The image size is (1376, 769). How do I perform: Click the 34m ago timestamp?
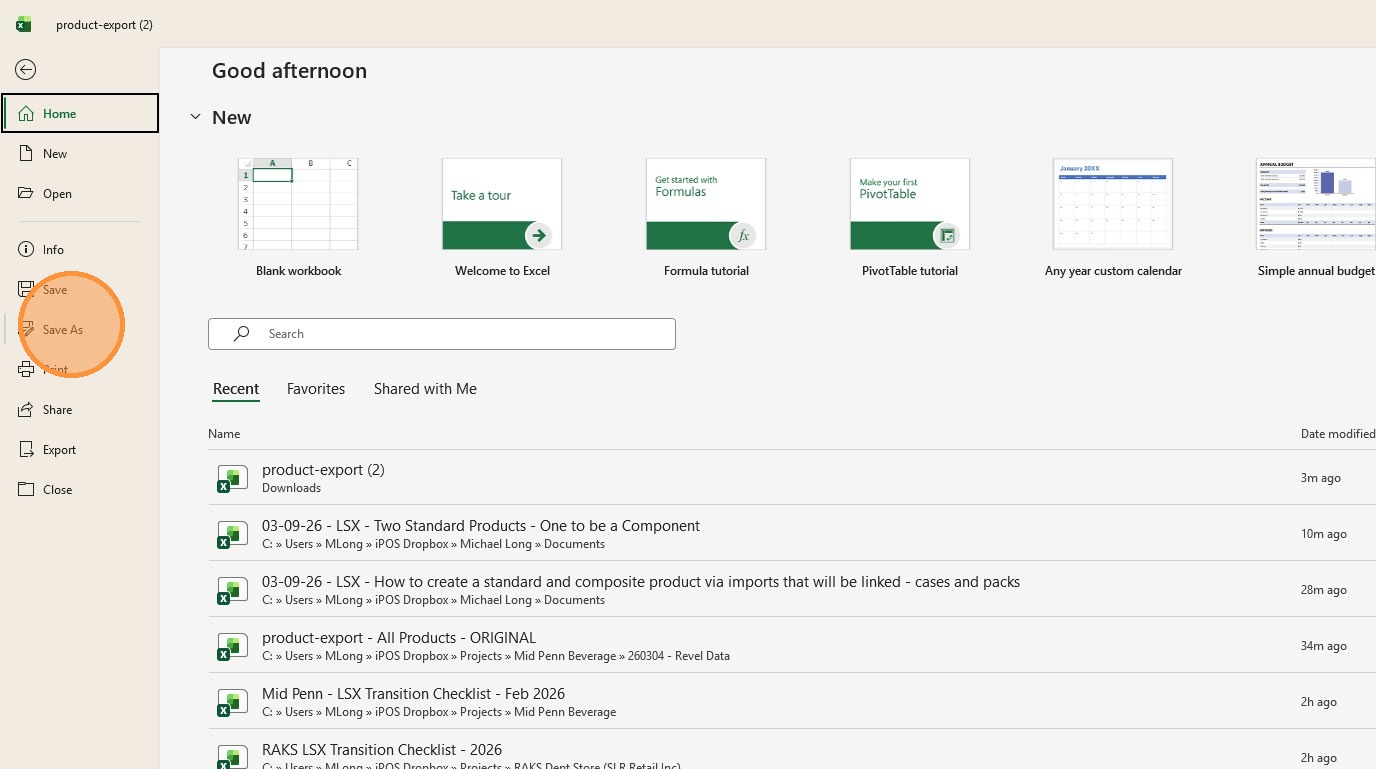[x=1324, y=646]
